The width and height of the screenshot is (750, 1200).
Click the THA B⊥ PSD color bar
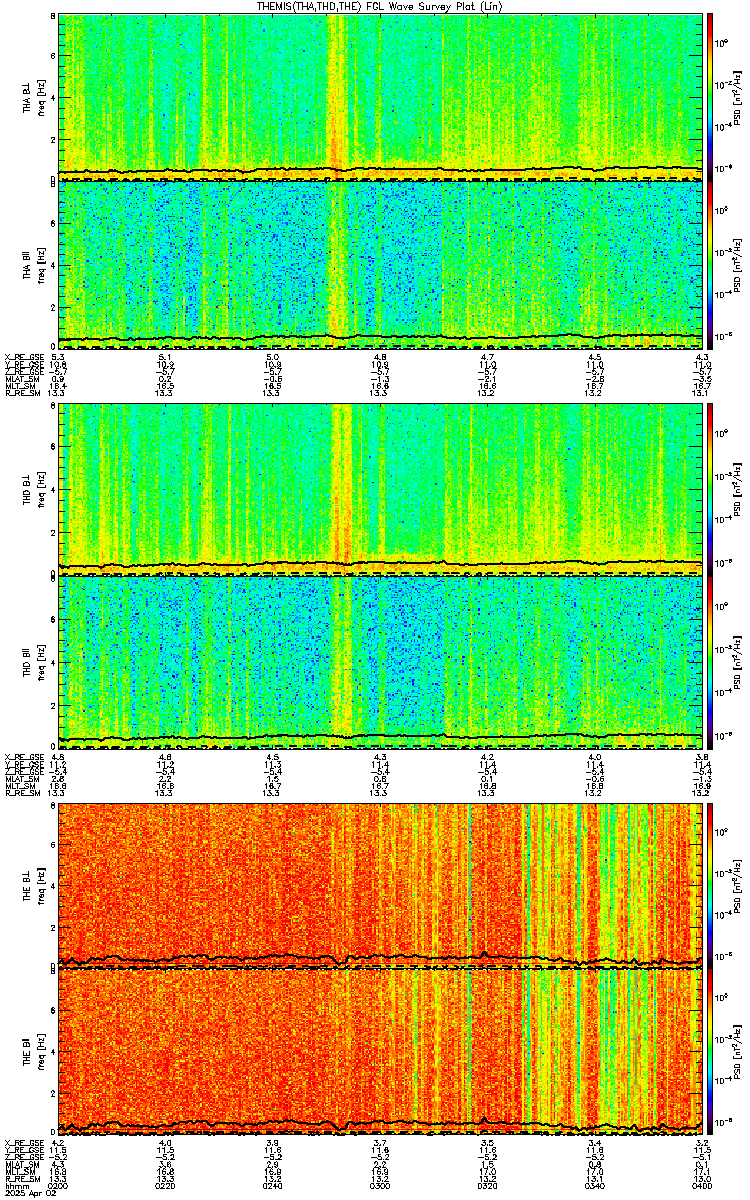711,96
